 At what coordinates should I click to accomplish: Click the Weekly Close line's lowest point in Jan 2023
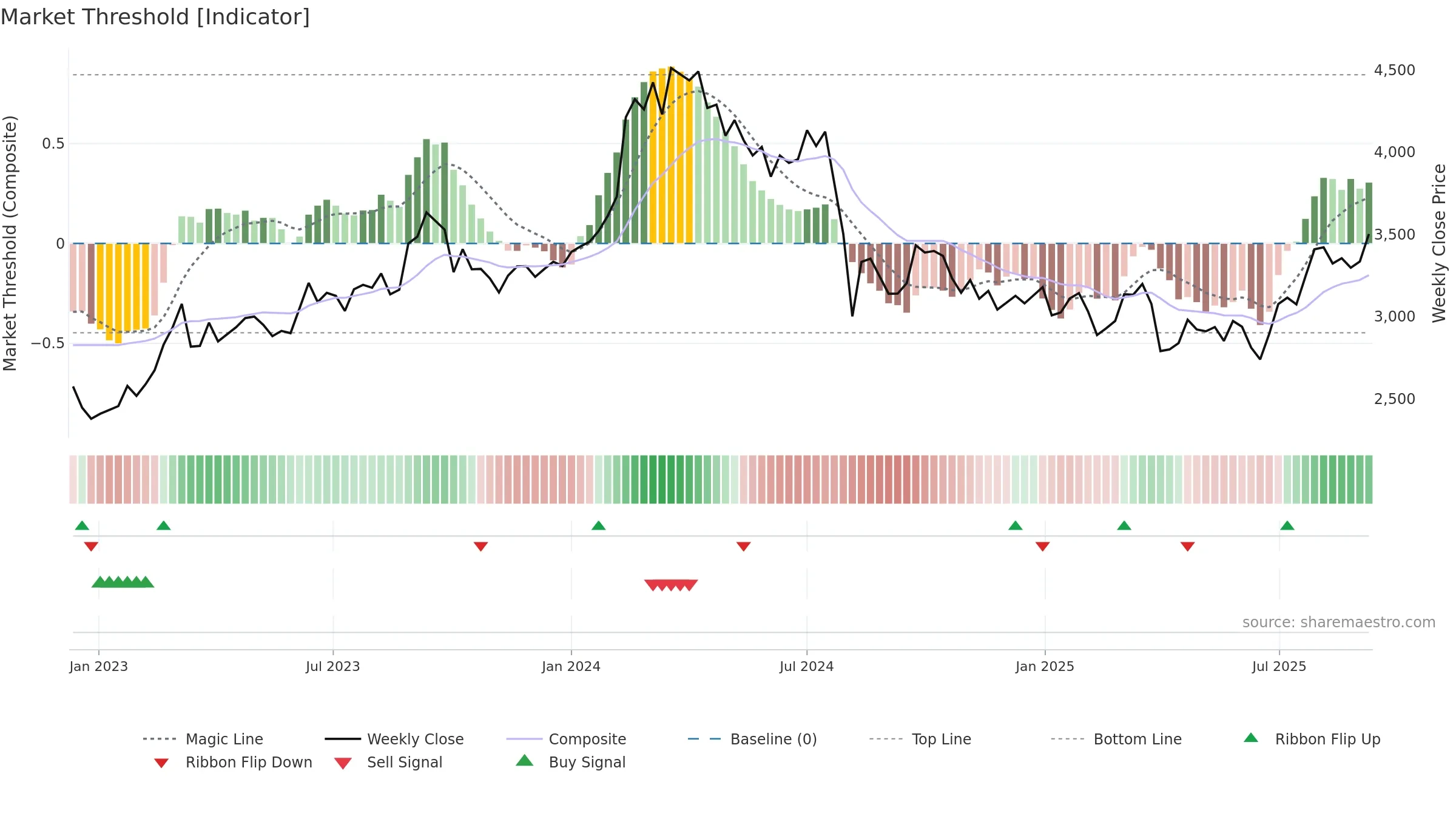(92, 419)
